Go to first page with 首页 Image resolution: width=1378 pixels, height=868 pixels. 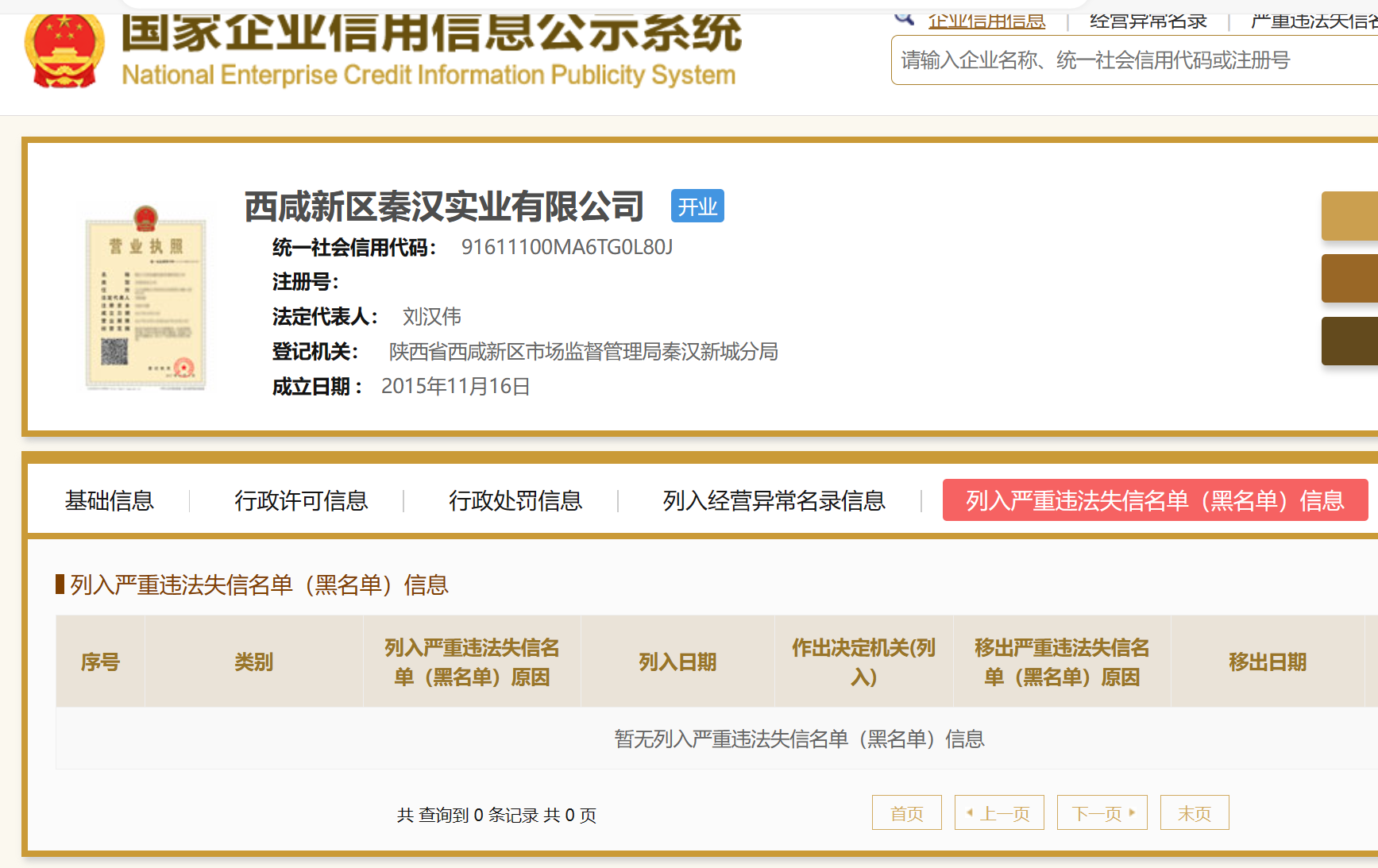[x=907, y=812]
